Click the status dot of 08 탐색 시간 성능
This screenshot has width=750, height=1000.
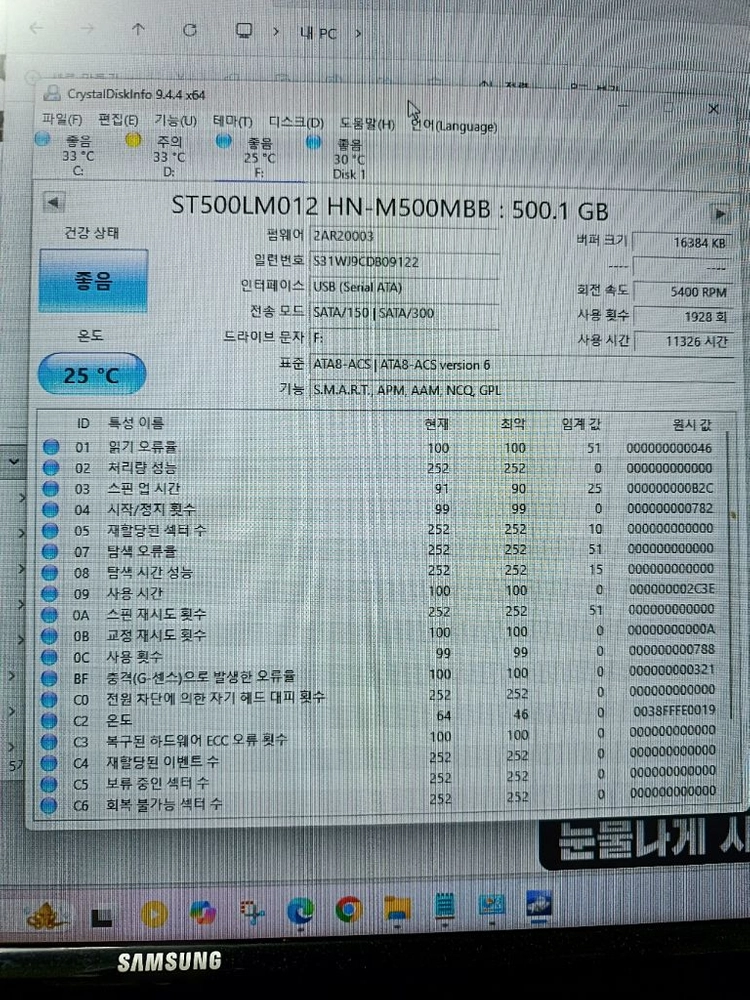click(50, 573)
